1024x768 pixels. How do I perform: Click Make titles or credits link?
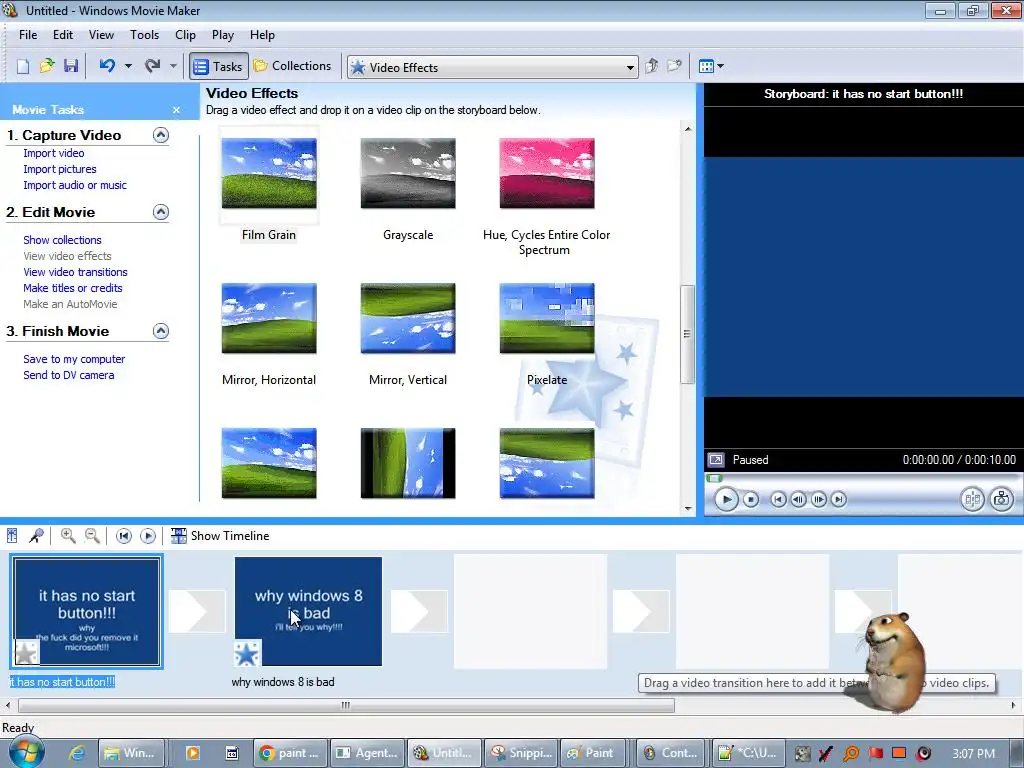pos(73,288)
